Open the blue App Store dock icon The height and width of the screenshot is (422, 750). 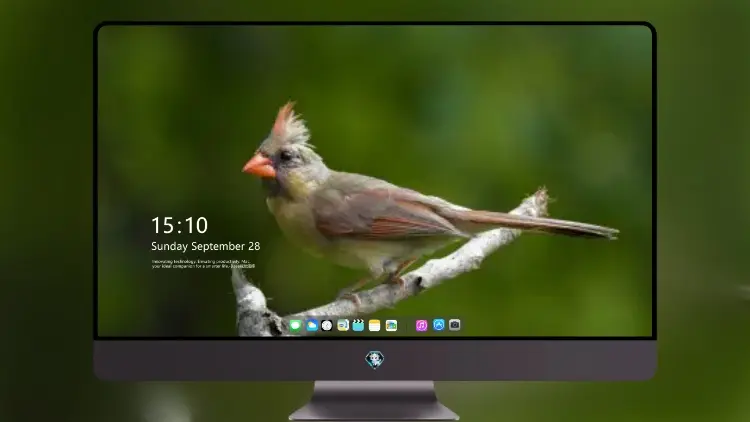coord(439,325)
